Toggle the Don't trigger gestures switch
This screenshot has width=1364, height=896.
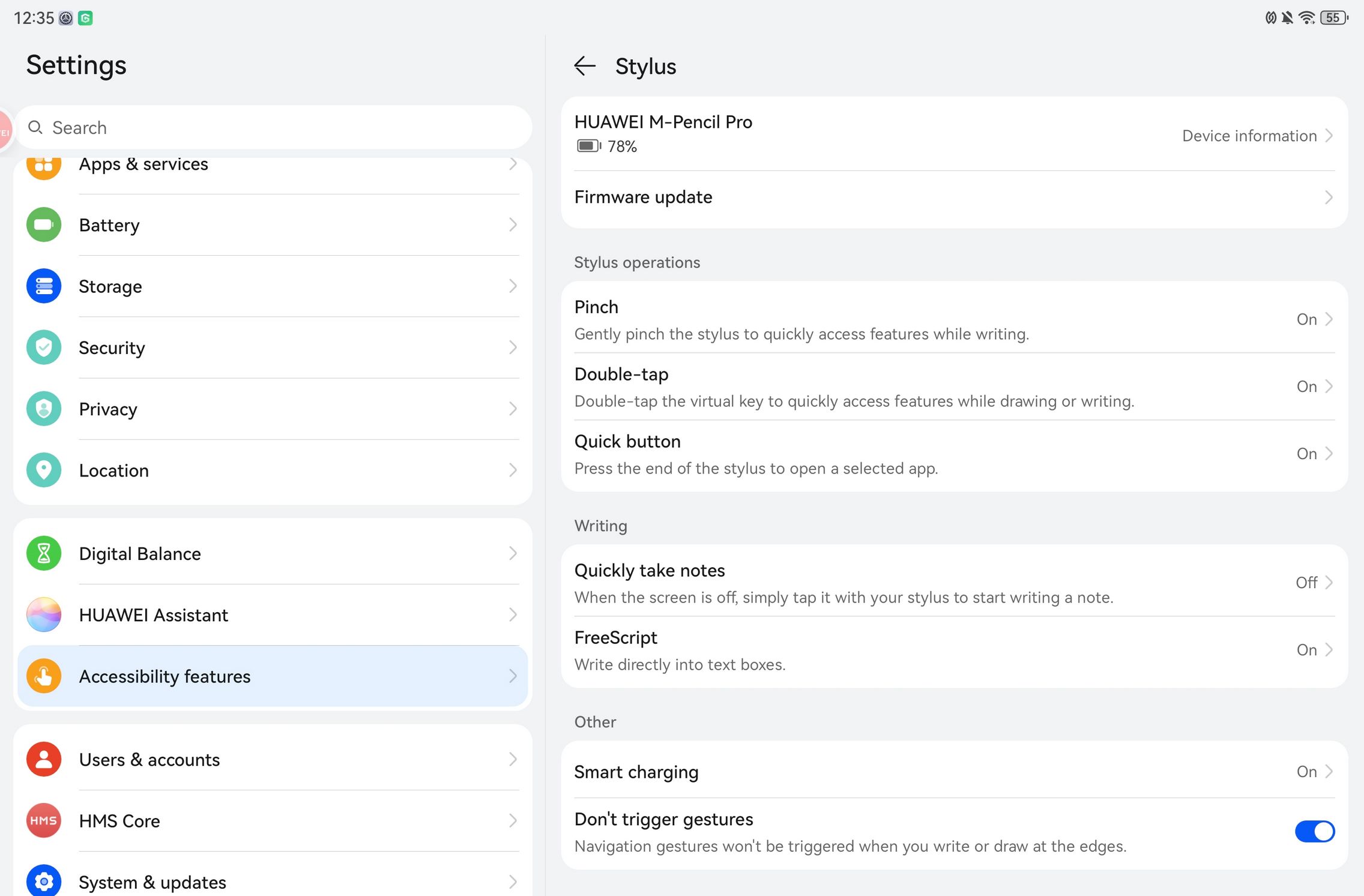pos(1314,832)
